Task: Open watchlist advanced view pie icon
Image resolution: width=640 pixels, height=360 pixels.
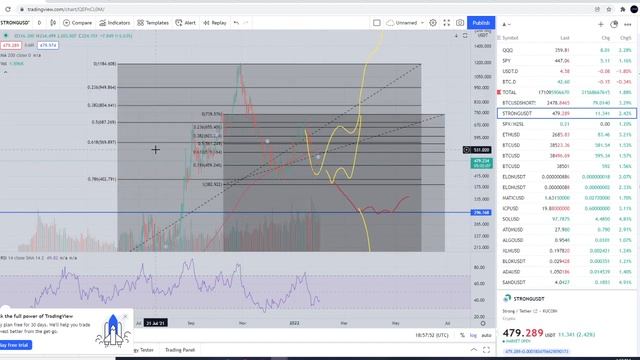Action: coord(614,24)
